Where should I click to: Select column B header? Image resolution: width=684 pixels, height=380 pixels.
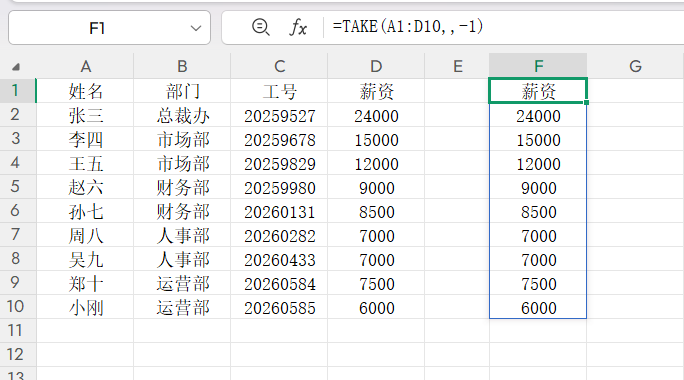click(x=182, y=66)
